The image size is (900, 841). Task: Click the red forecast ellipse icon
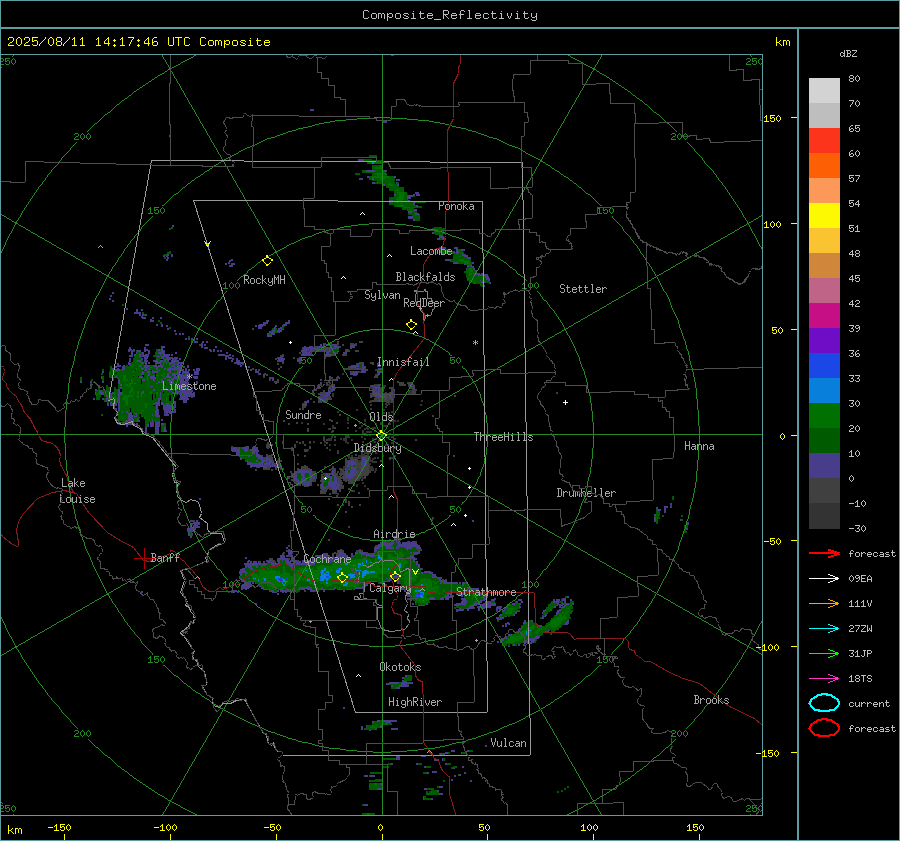(x=824, y=728)
